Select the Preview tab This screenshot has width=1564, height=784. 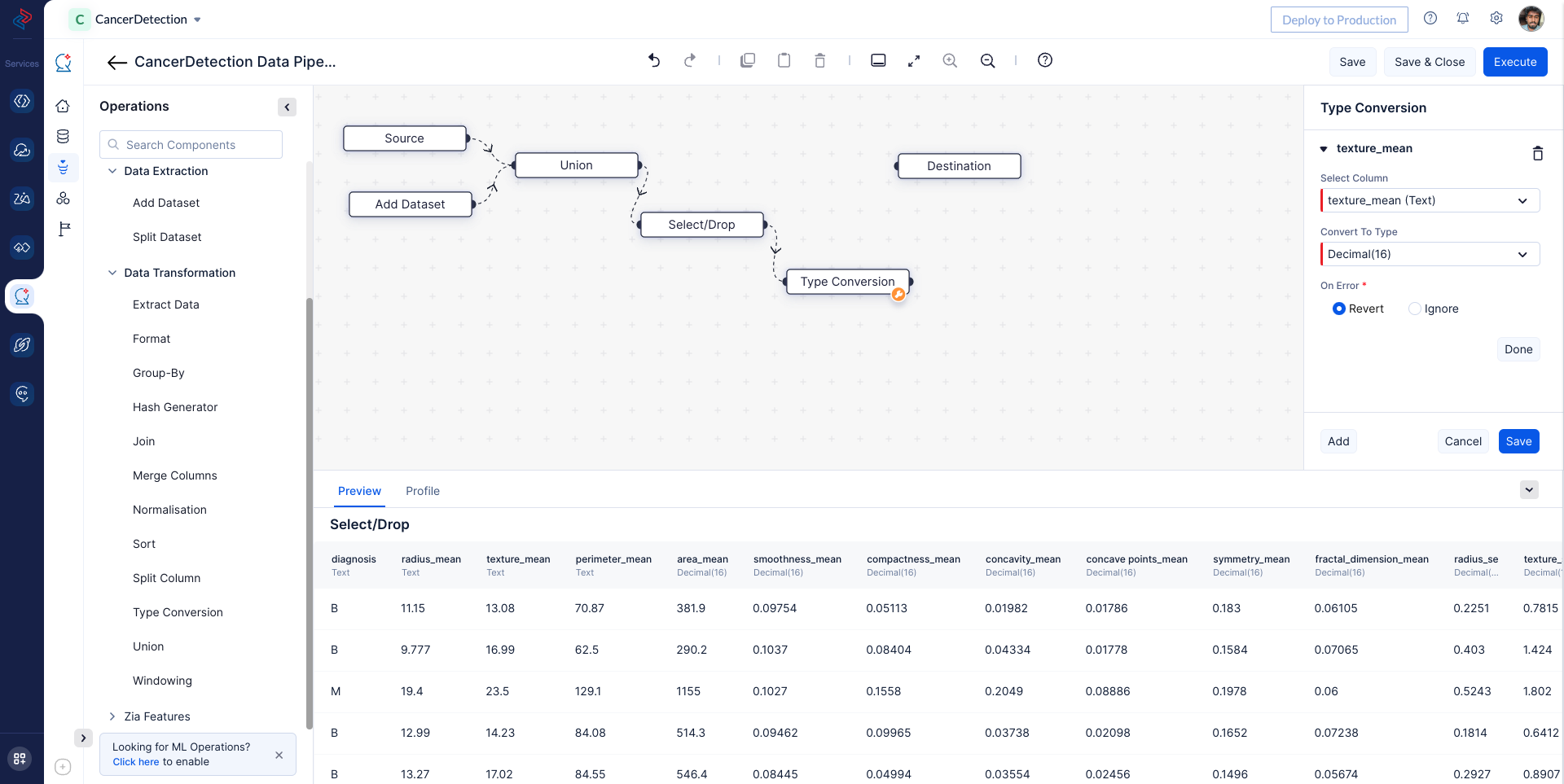tap(359, 491)
